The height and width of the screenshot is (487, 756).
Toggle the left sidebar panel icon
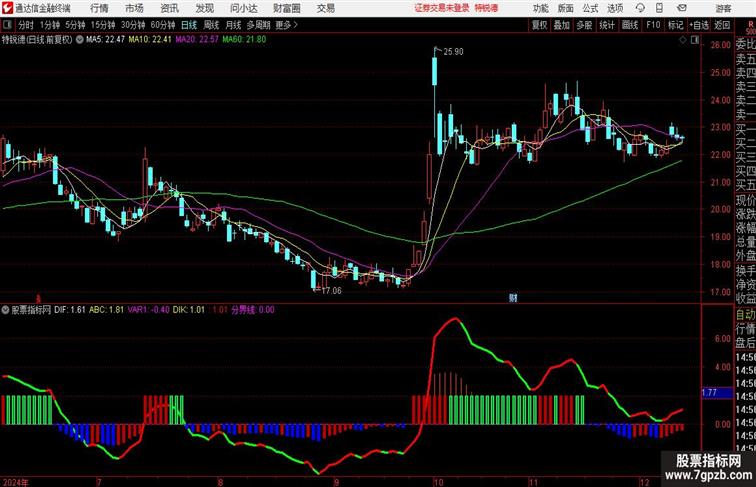click(x=7, y=25)
